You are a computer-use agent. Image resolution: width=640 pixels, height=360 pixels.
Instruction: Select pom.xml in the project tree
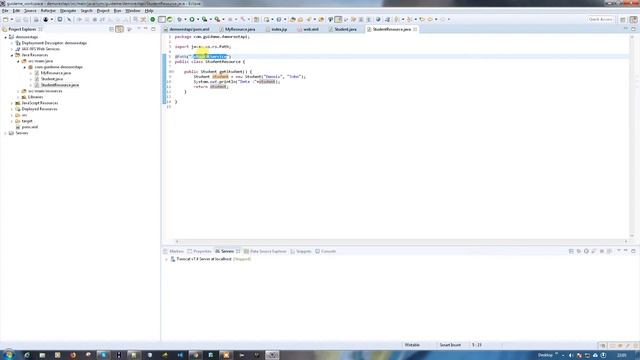point(30,127)
